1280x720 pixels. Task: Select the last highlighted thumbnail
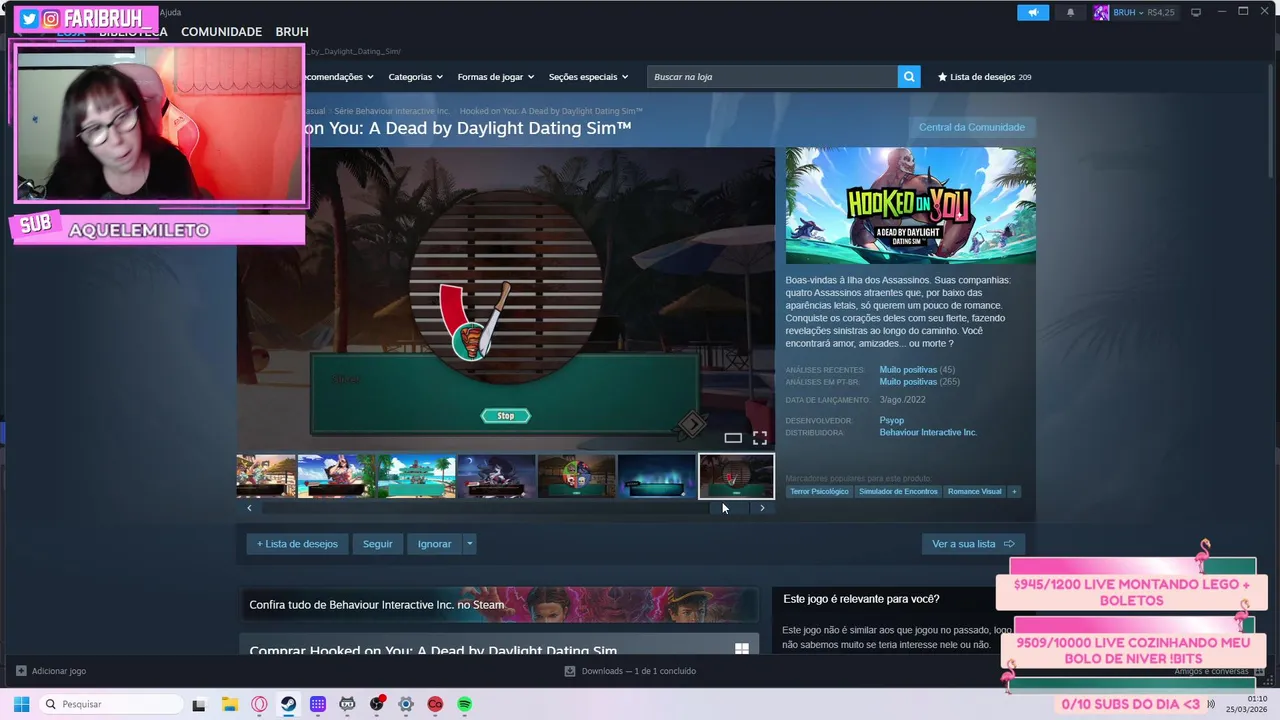736,476
